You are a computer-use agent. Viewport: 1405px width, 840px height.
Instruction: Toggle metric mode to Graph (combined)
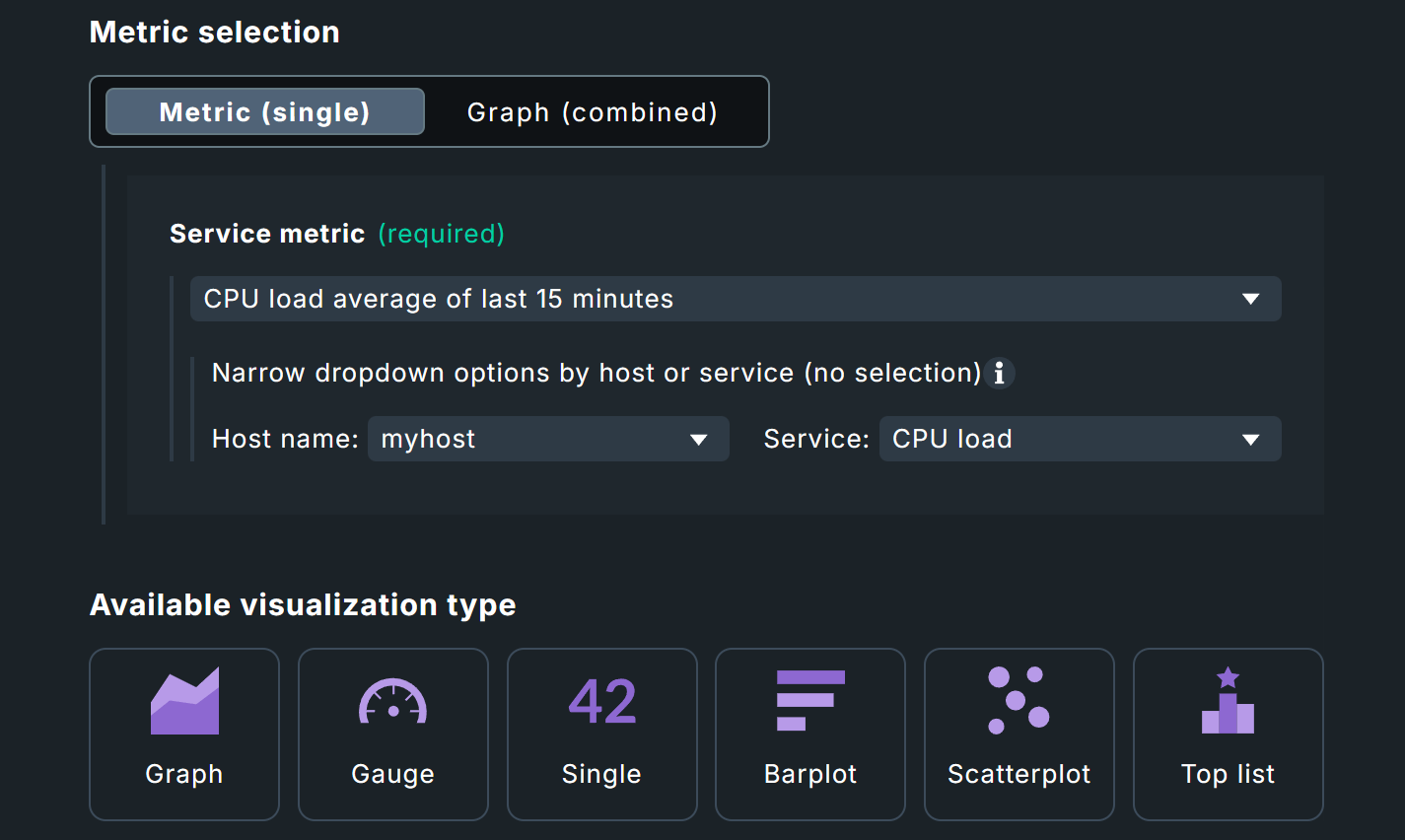click(592, 111)
